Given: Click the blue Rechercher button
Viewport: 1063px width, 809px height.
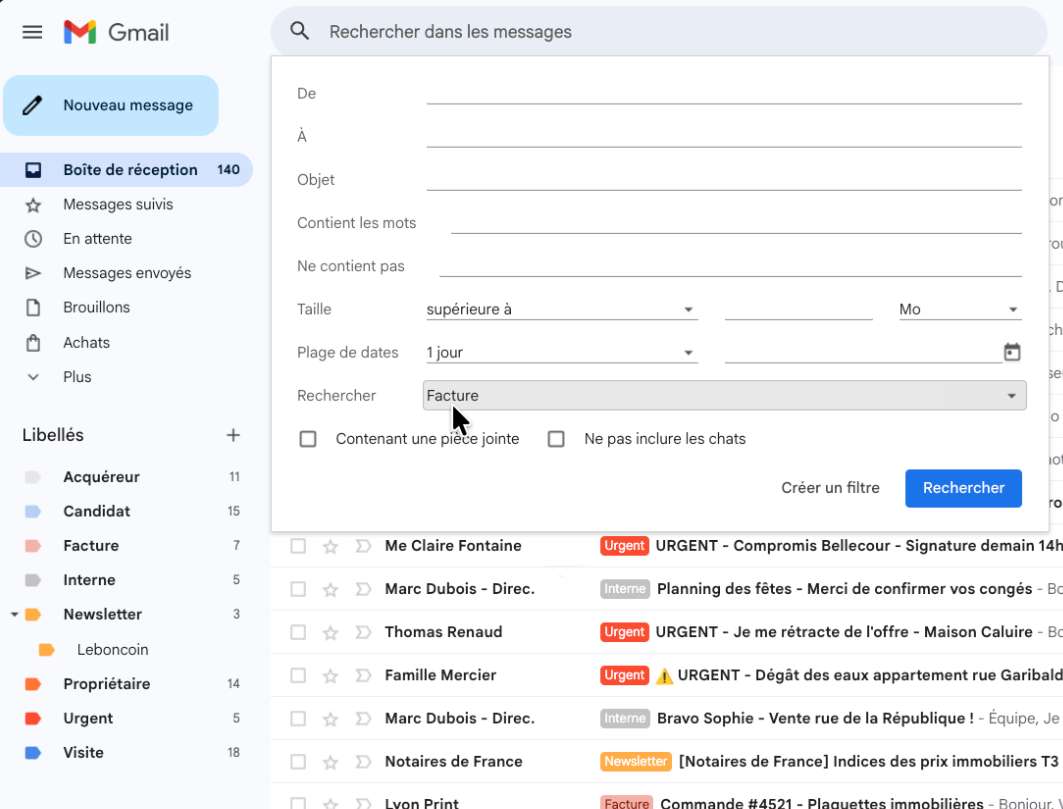Looking at the screenshot, I should [x=963, y=488].
